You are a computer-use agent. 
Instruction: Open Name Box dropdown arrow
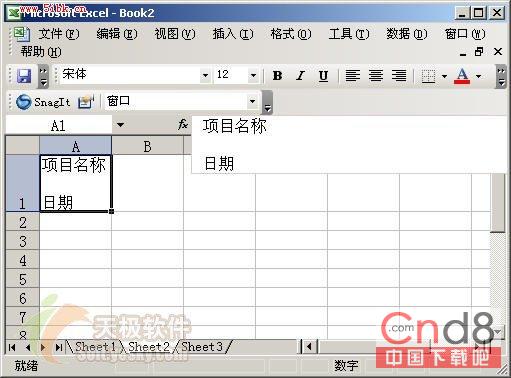point(120,125)
